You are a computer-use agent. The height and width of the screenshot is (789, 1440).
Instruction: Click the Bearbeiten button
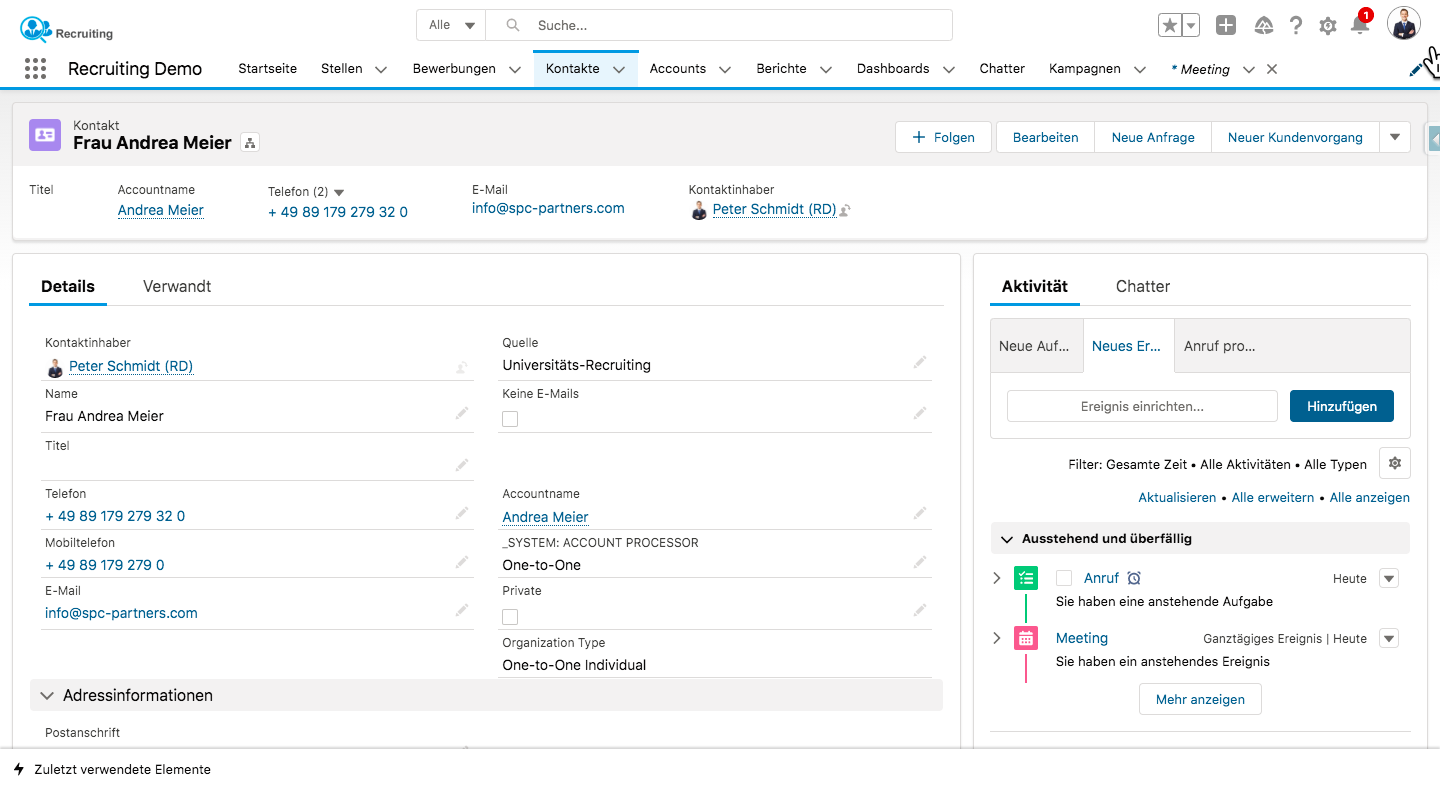click(1046, 137)
